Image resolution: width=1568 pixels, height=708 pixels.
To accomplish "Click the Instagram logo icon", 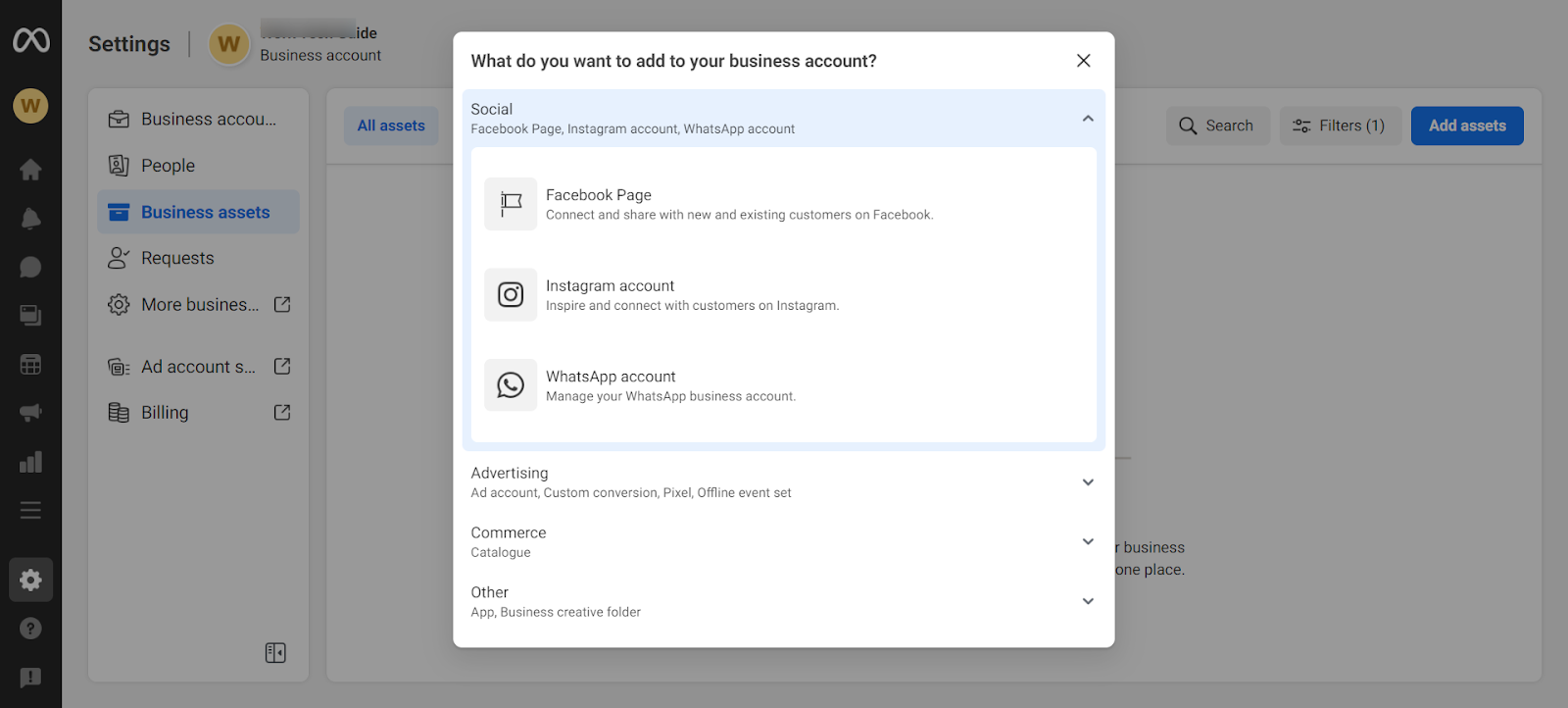I will pos(511,294).
